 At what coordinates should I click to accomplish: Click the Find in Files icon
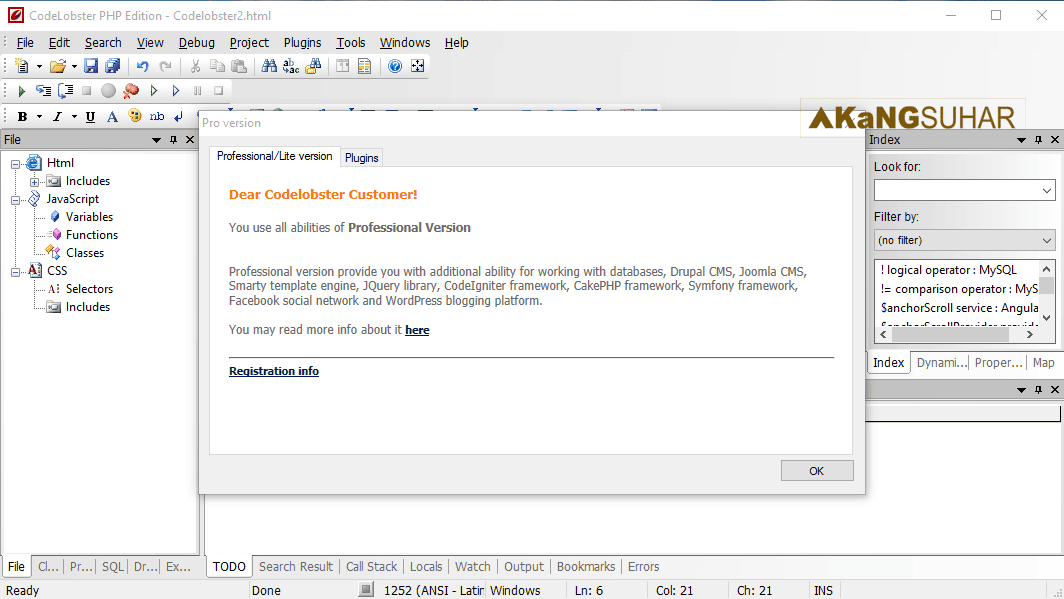[313, 66]
